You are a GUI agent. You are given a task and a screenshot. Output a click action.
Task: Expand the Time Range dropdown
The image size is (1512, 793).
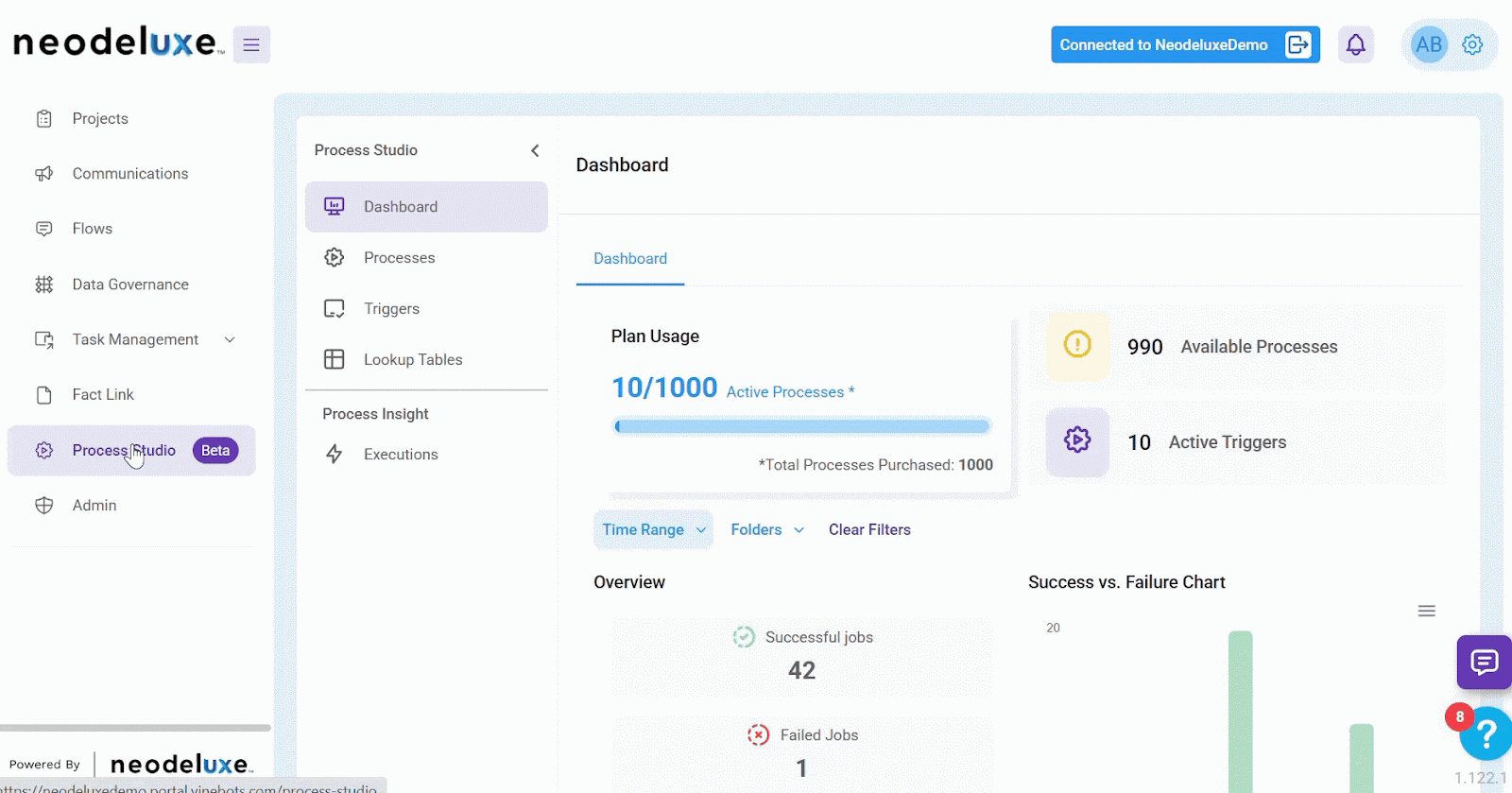click(x=653, y=530)
